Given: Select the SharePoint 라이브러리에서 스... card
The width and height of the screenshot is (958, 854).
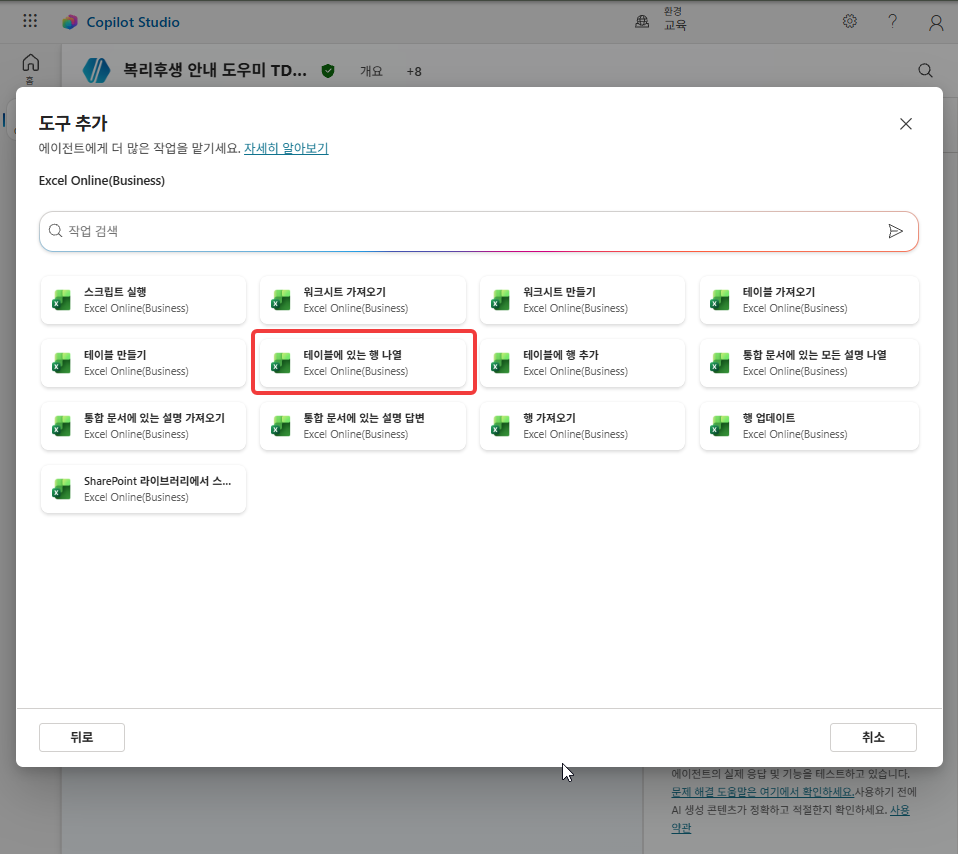Looking at the screenshot, I should pyautogui.click(x=144, y=489).
